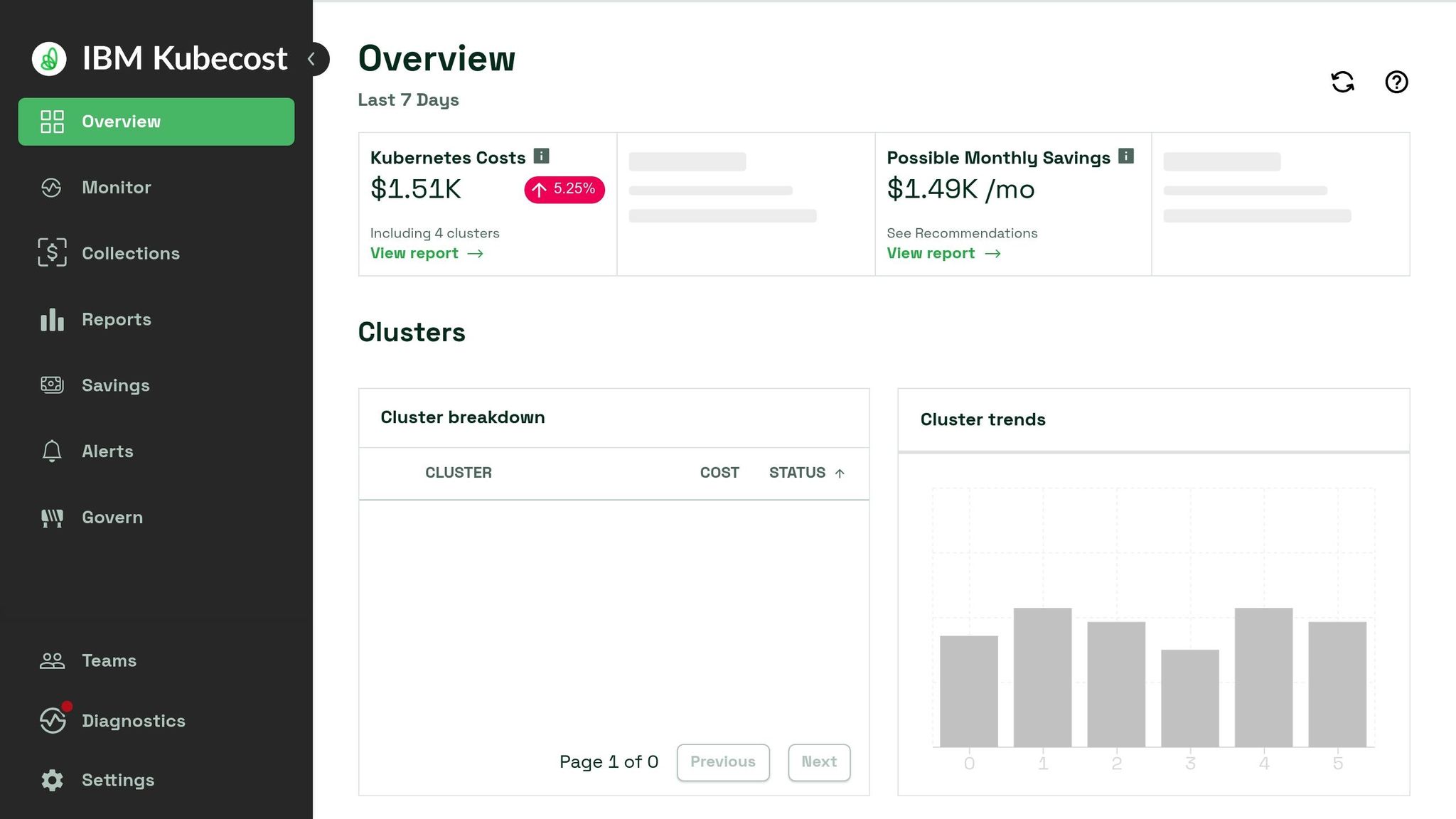The height and width of the screenshot is (819, 1456).
Task: Click the Kubernetes Costs info icon
Action: (542, 156)
